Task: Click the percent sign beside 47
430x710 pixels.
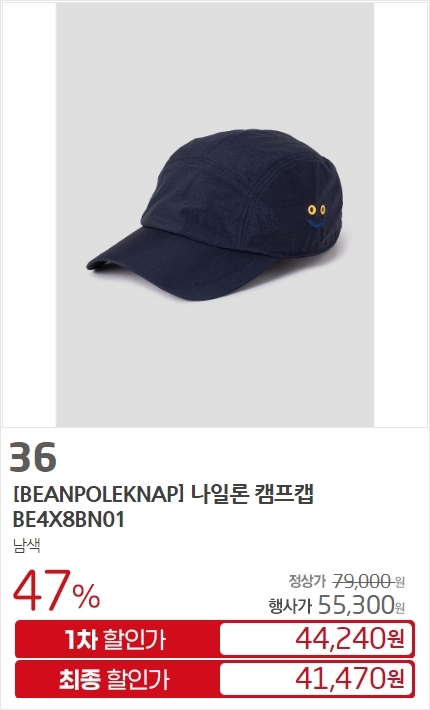Action: 88,596
